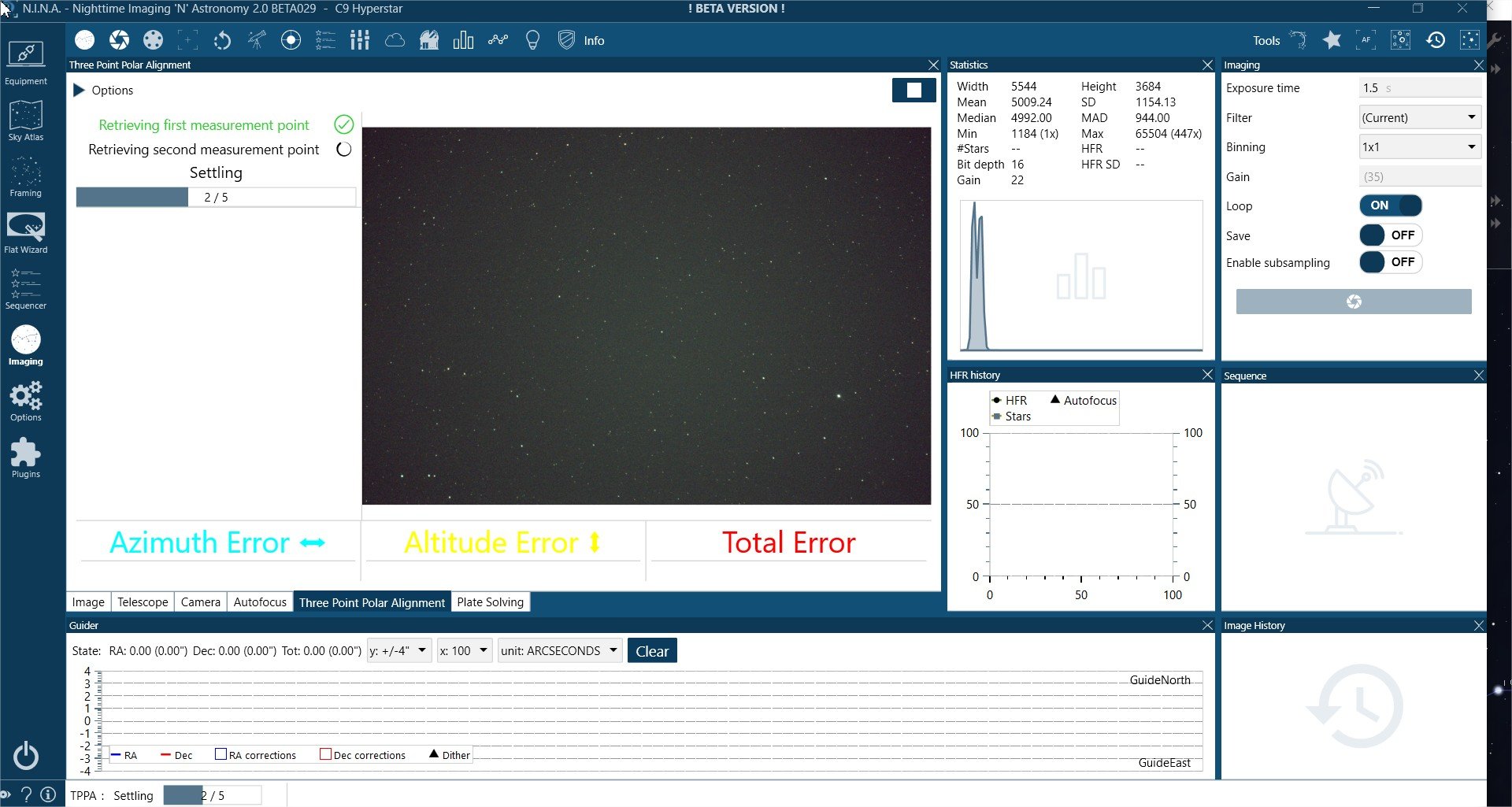Screen dimensions: 1512x807
Task: Open the Sequencer sidebar section
Action: [x=26, y=289]
